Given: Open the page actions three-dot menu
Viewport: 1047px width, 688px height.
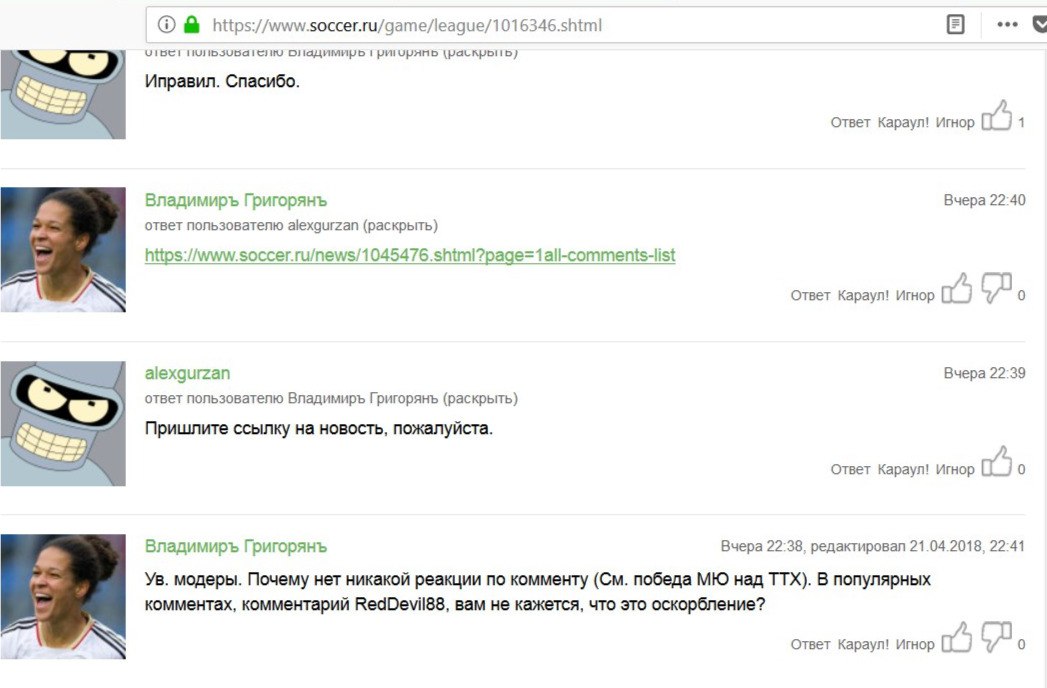Looking at the screenshot, I should pyautogui.click(x=1007, y=25).
